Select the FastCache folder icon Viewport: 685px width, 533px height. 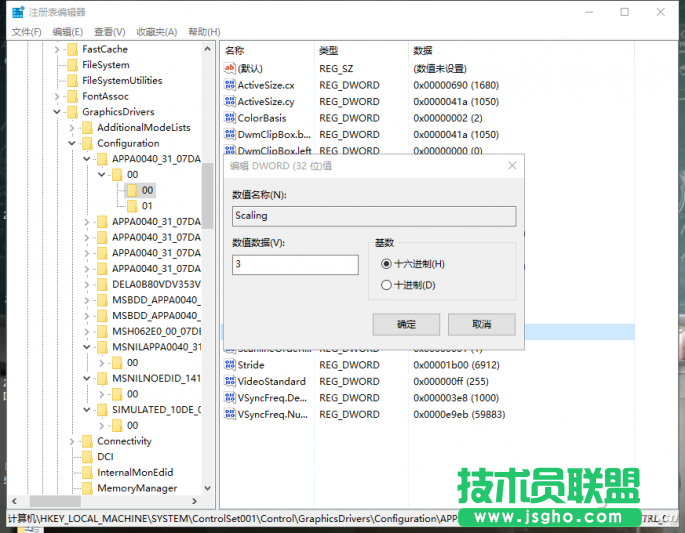pos(73,49)
